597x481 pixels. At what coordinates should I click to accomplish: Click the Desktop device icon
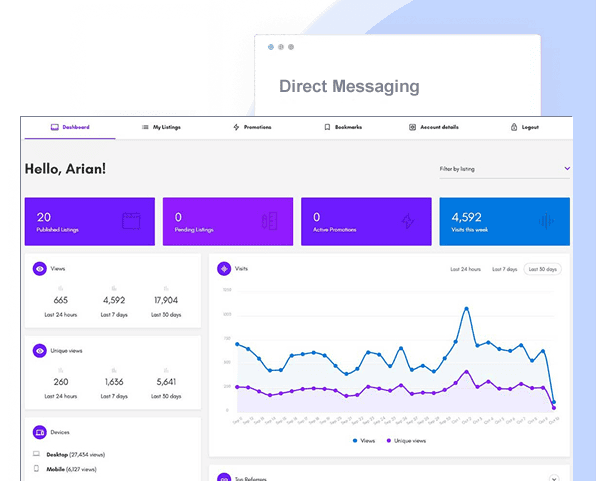36,454
